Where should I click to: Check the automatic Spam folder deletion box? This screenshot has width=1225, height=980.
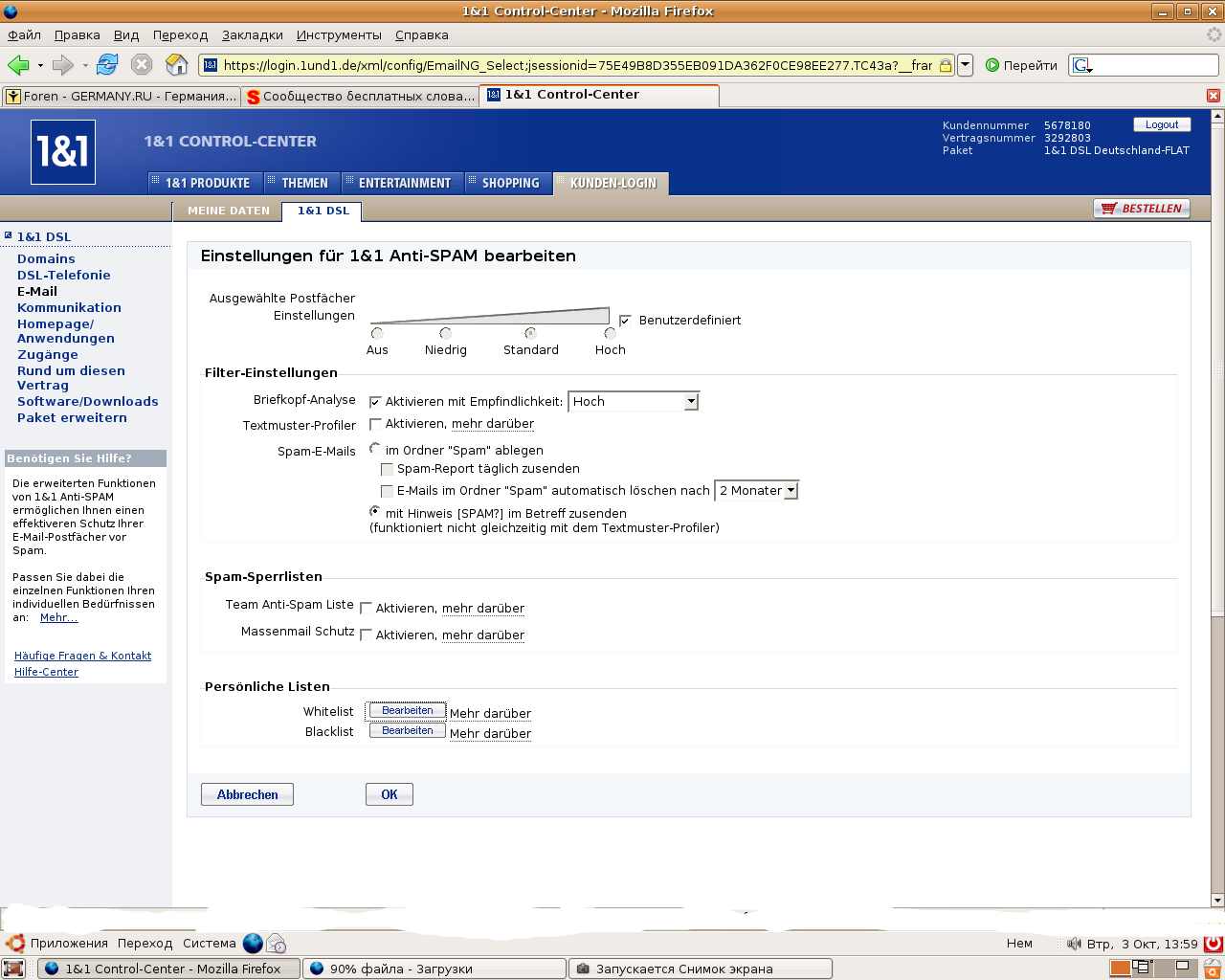[387, 491]
